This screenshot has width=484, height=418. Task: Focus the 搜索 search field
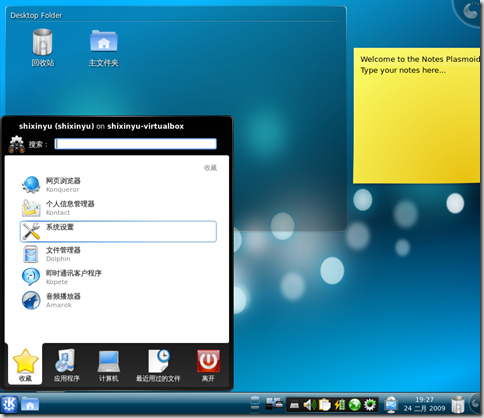tap(136, 144)
